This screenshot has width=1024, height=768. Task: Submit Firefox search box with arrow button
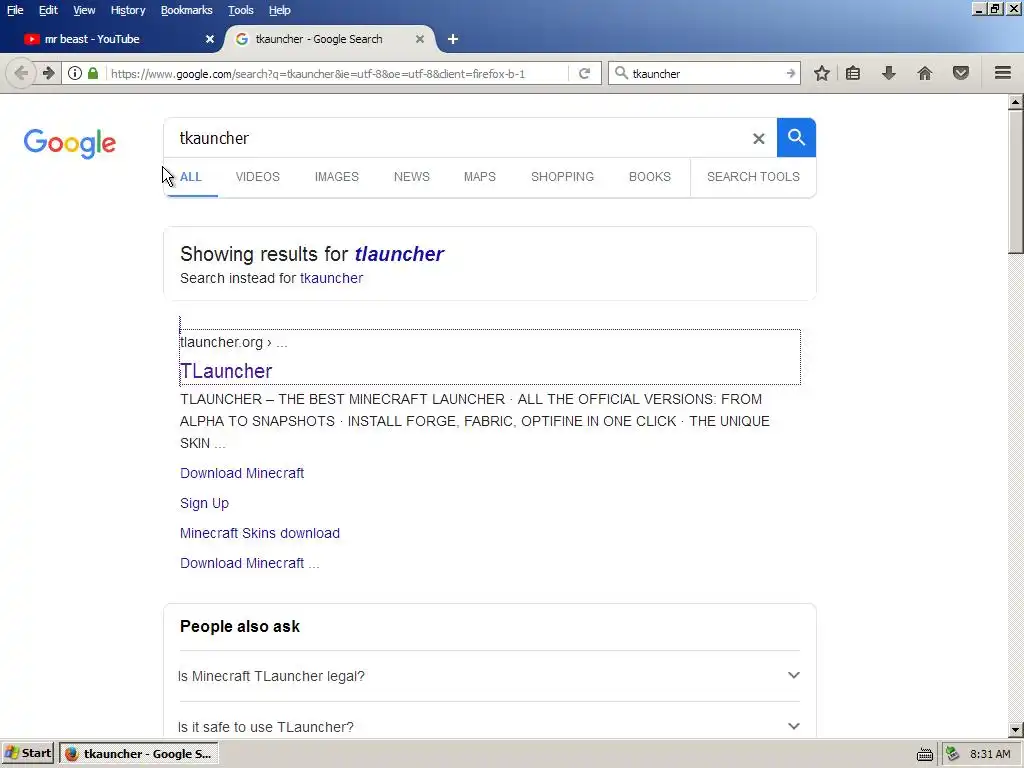coord(791,73)
